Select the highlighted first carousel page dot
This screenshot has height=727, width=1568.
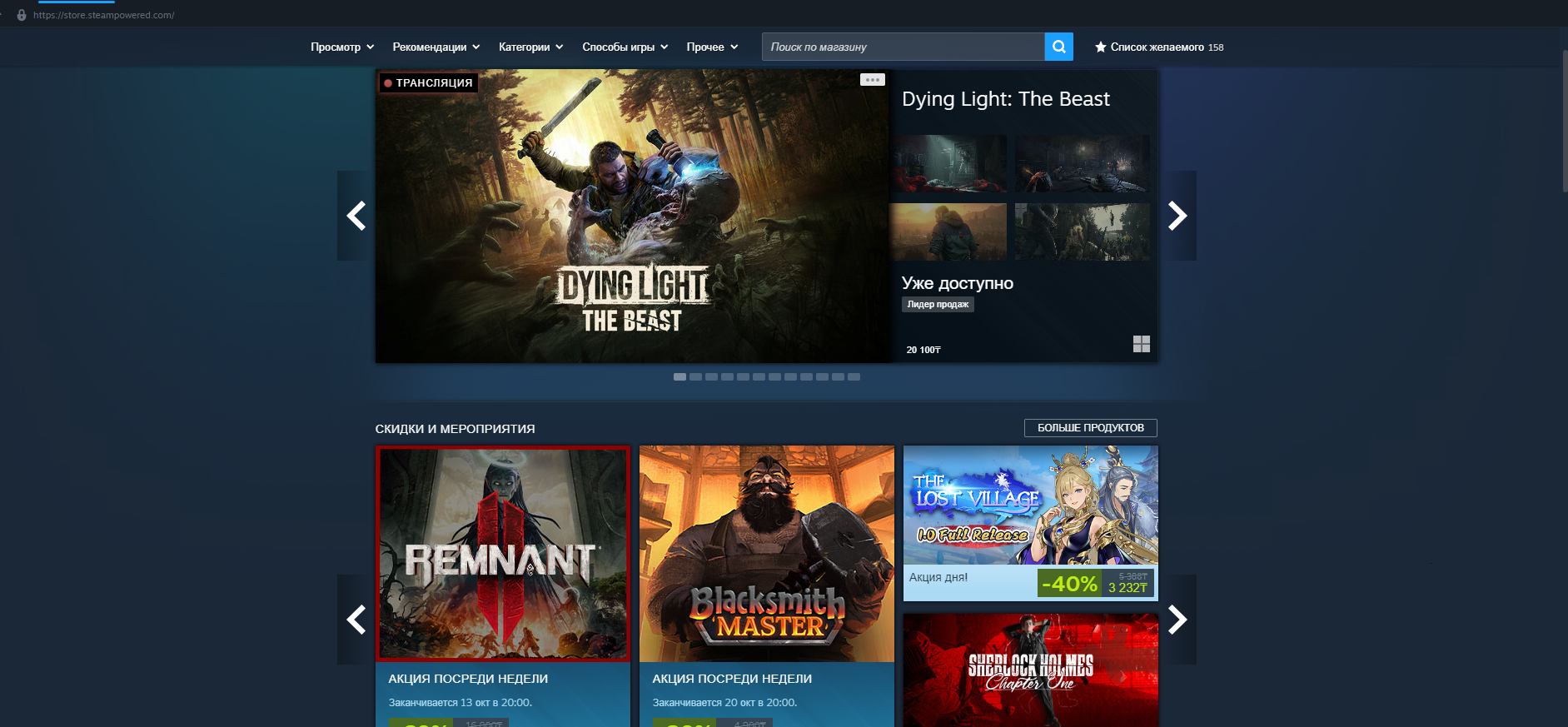(679, 377)
